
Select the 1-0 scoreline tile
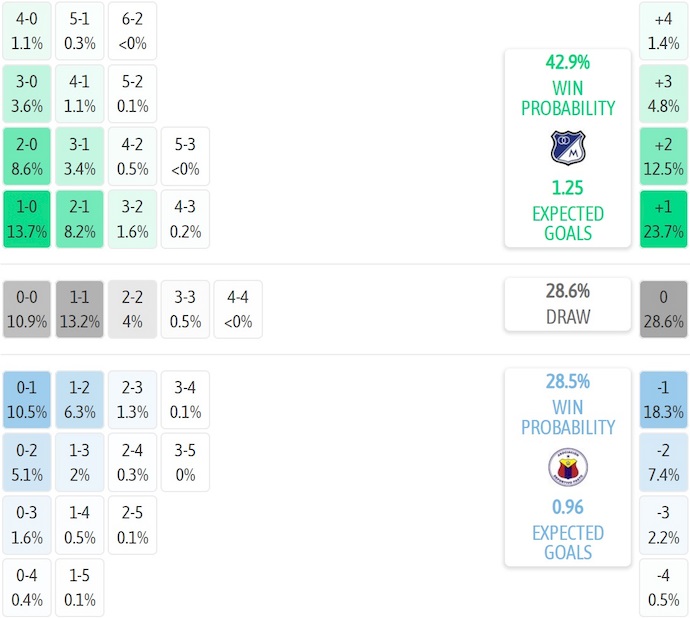(x=27, y=219)
